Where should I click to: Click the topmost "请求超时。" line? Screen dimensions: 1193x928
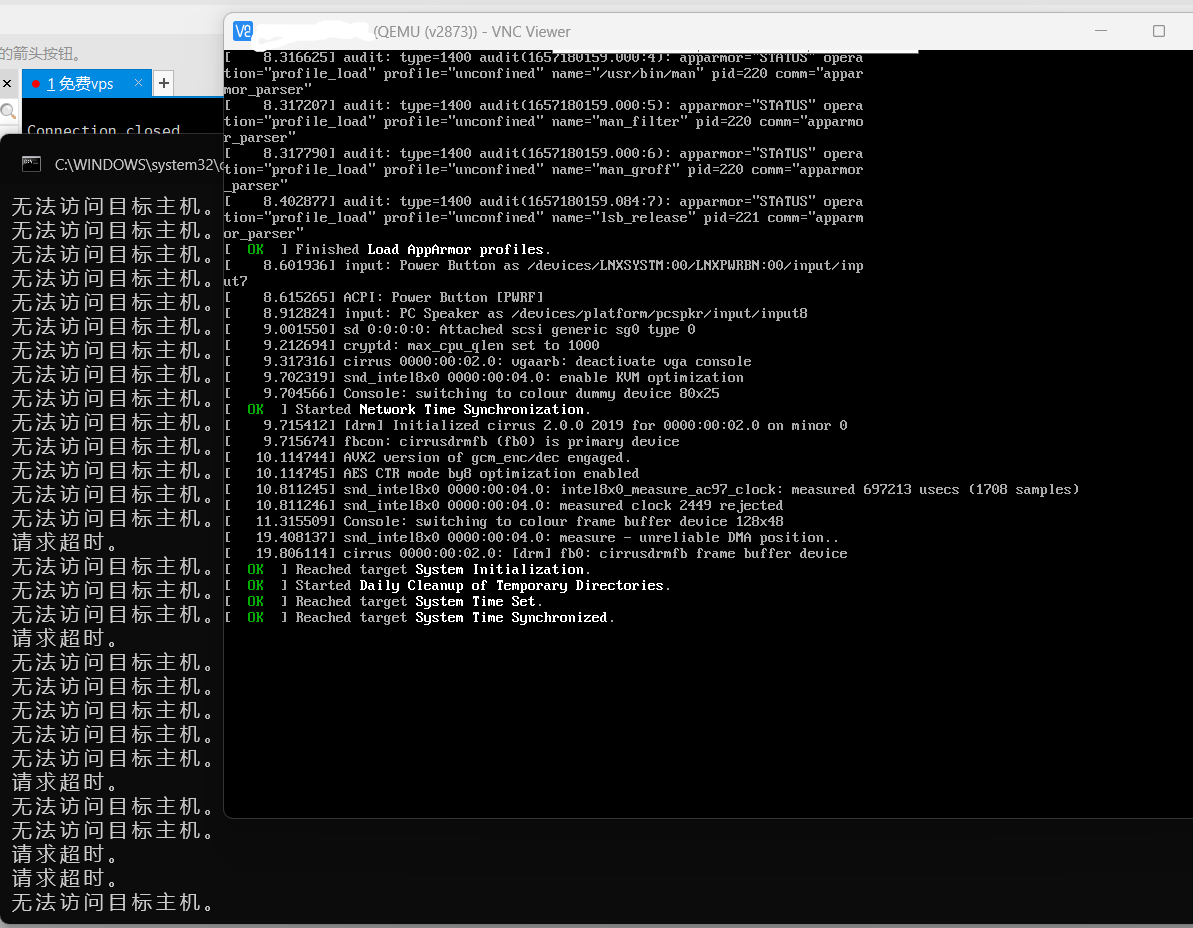point(66,543)
